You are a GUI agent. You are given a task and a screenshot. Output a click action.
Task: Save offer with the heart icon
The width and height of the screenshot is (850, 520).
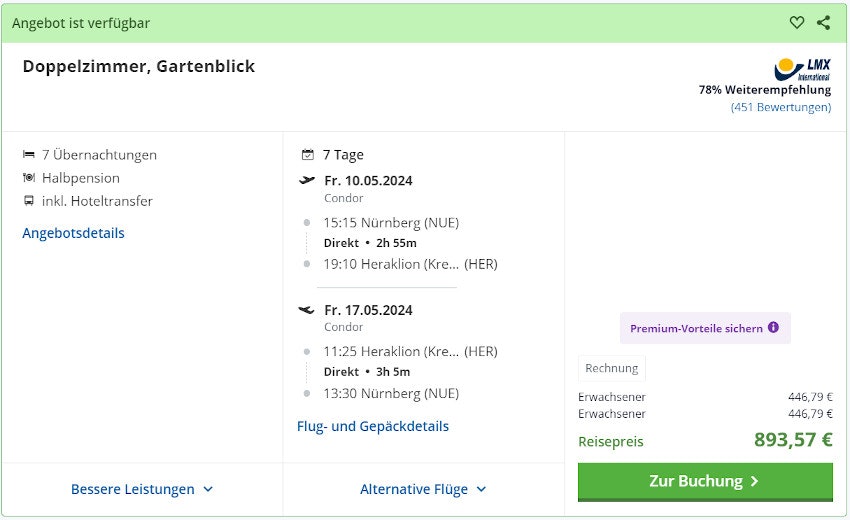click(797, 23)
